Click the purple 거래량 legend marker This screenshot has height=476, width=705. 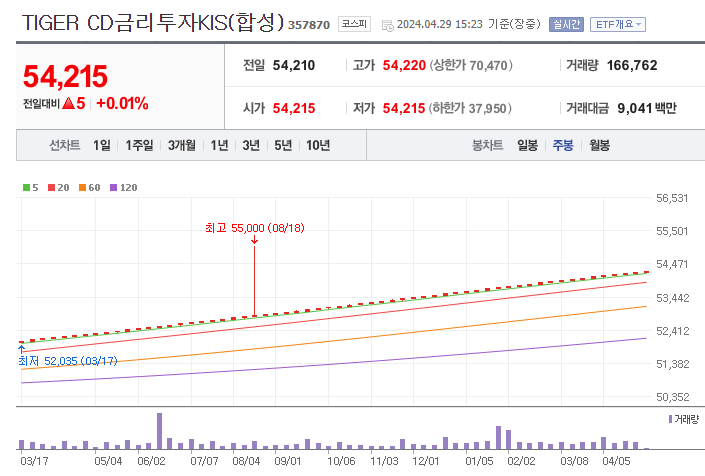670,419
